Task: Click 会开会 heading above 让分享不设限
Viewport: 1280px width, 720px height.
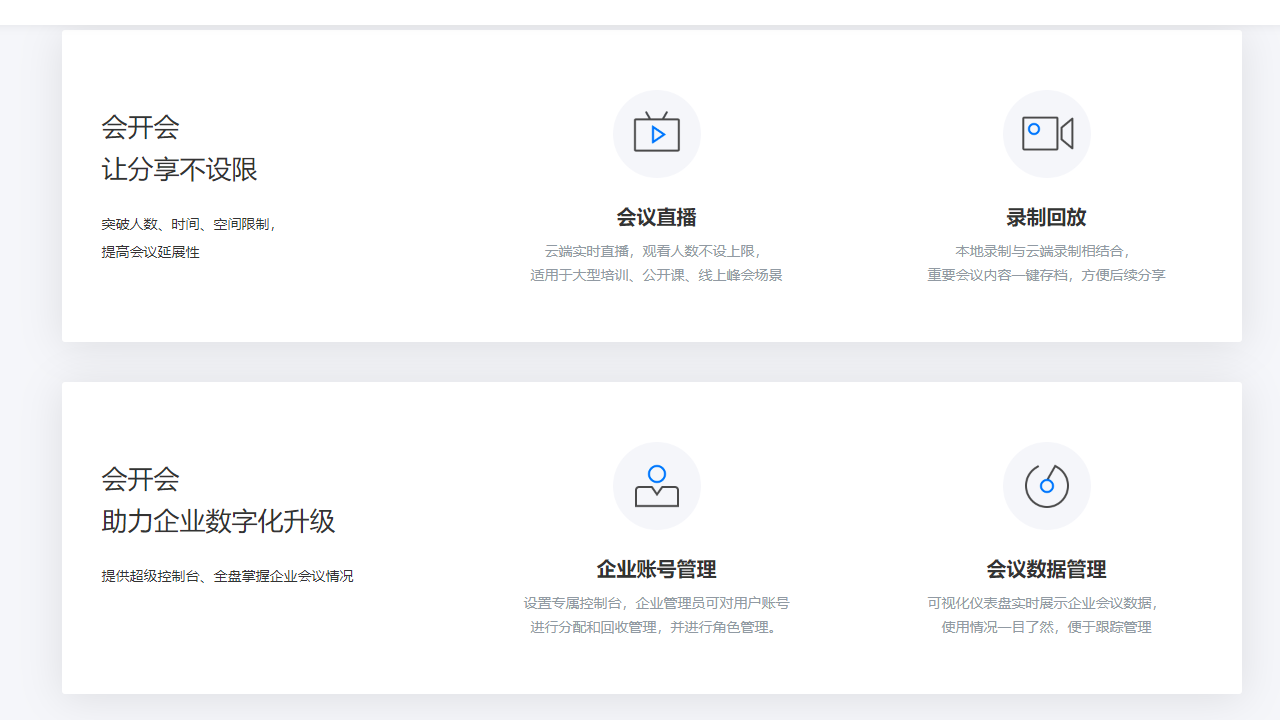Action: click(x=140, y=127)
